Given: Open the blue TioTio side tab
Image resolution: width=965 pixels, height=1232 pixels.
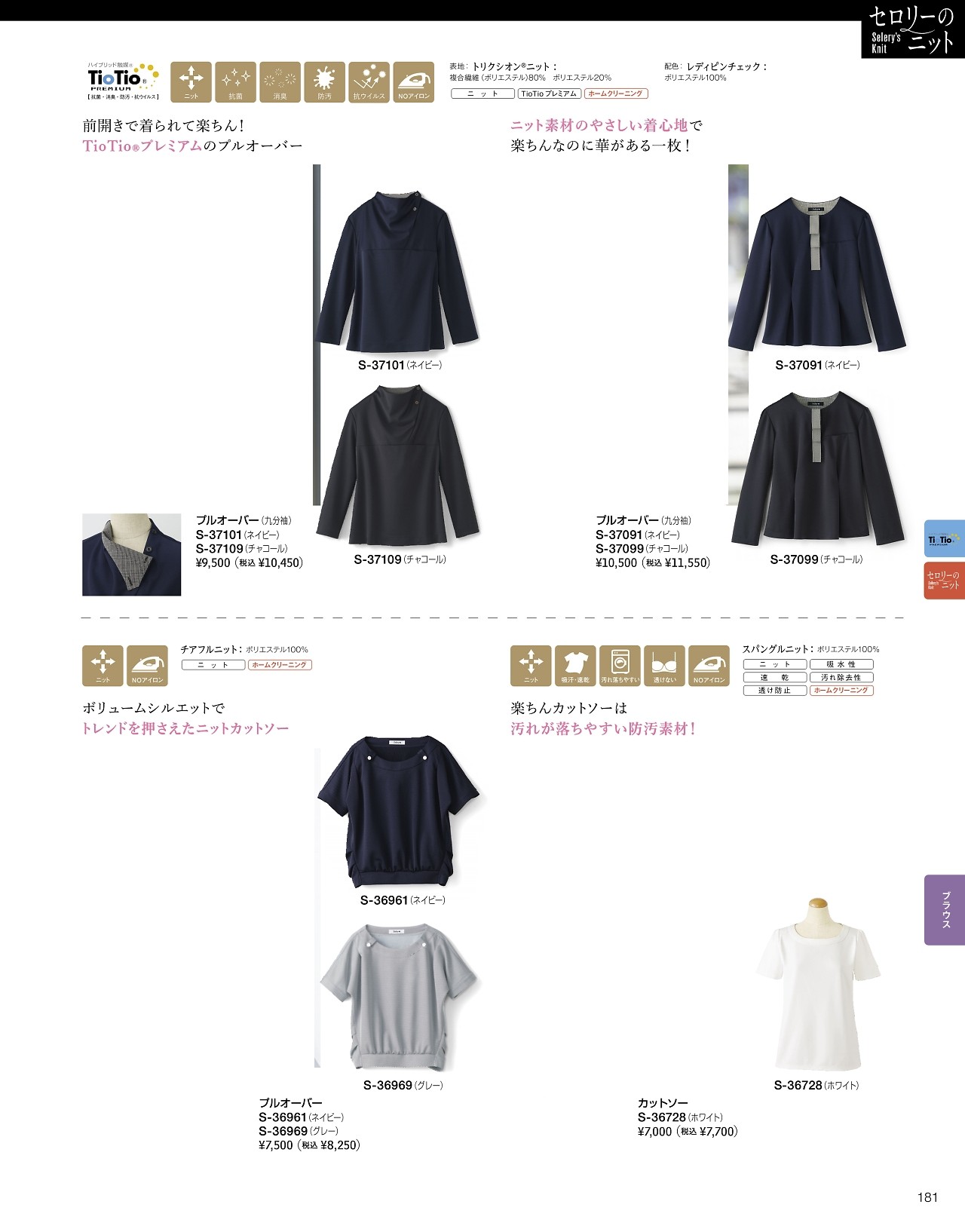Looking at the screenshot, I should point(945,539).
